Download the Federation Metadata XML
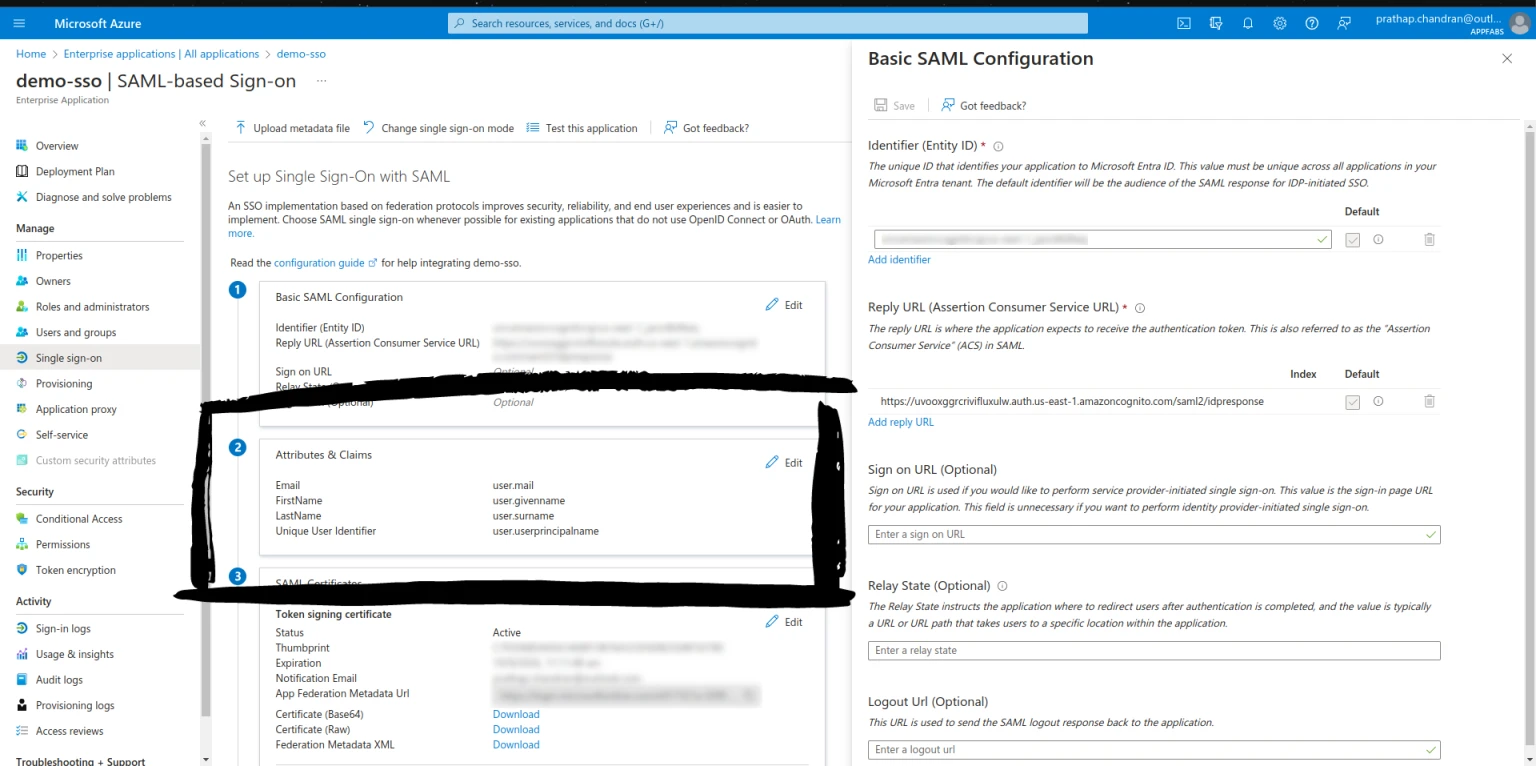 pos(516,745)
